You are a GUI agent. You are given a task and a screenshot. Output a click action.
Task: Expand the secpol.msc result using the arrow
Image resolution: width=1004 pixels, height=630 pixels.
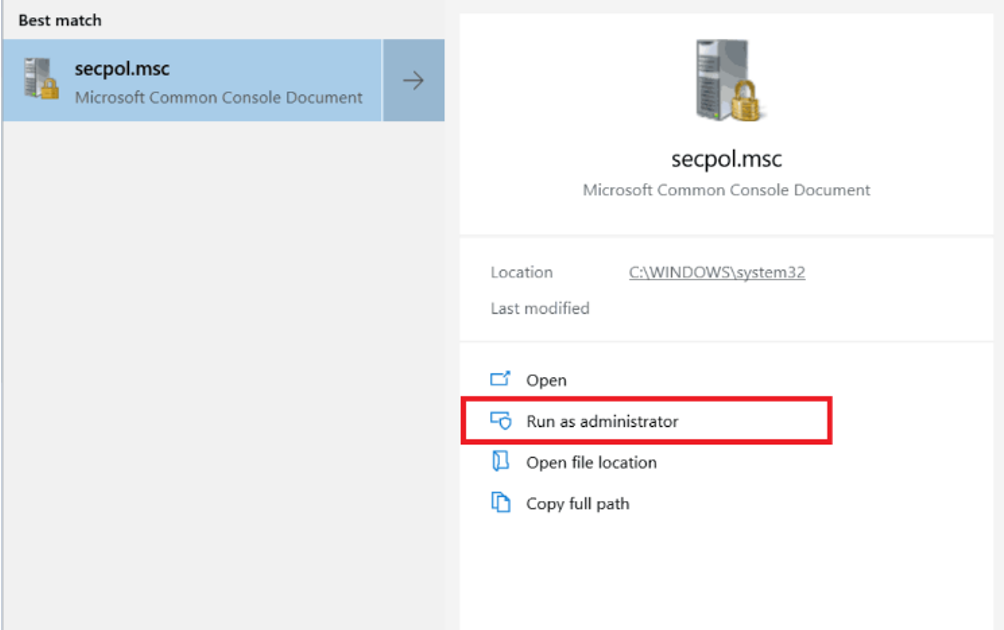(414, 80)
